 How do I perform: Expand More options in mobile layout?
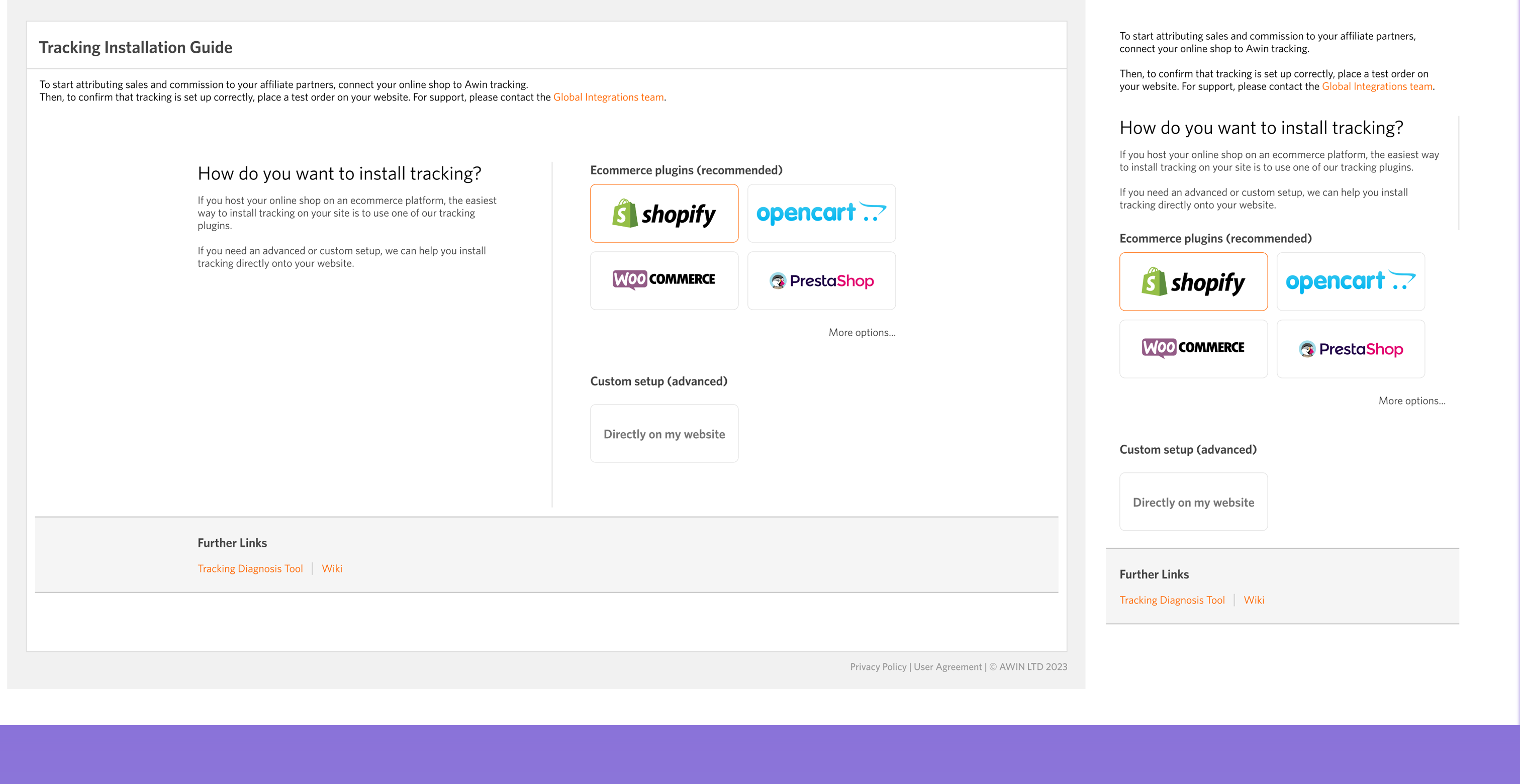pyautogui.click(x=1411, y=401)
